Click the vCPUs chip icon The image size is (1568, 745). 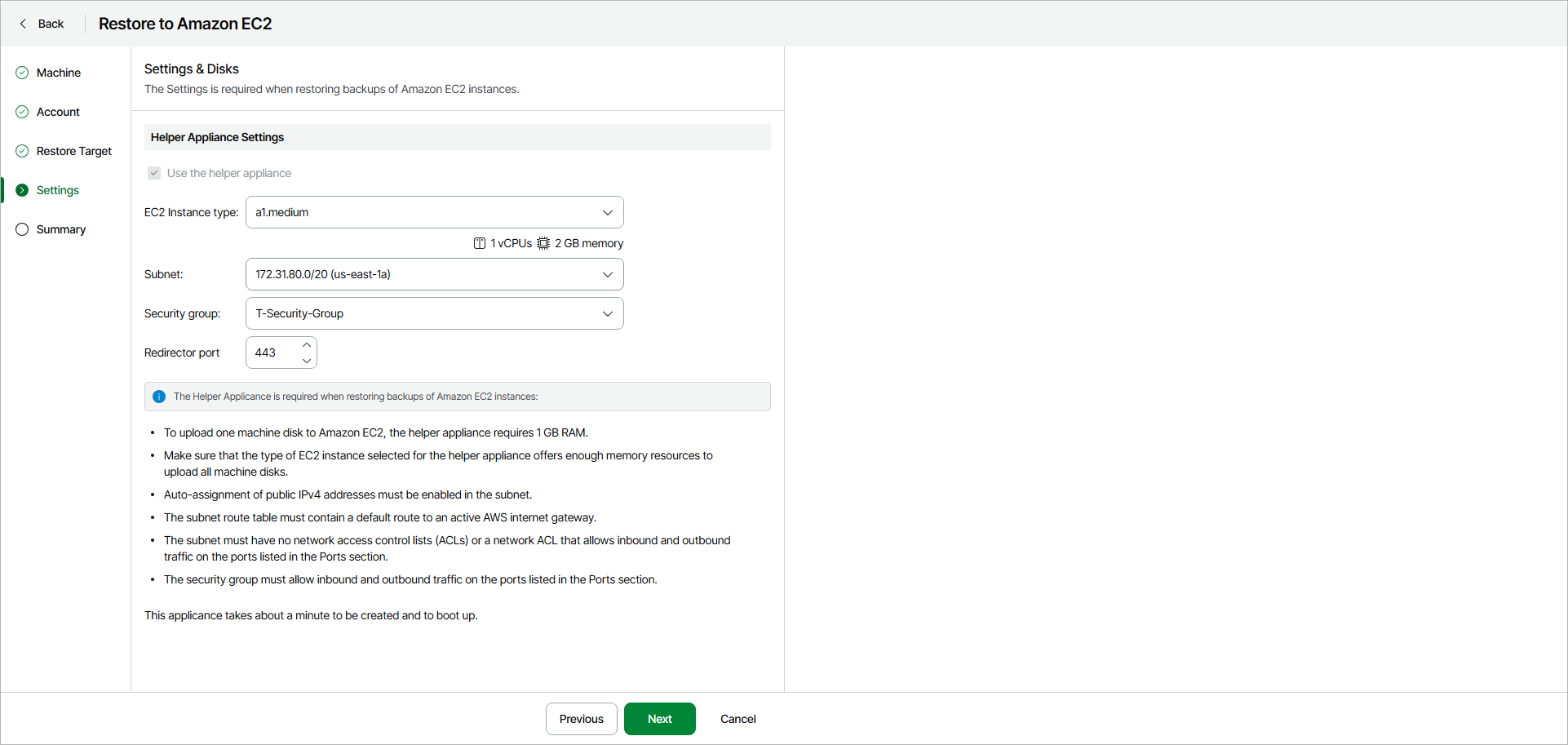[x=480, y=243]
